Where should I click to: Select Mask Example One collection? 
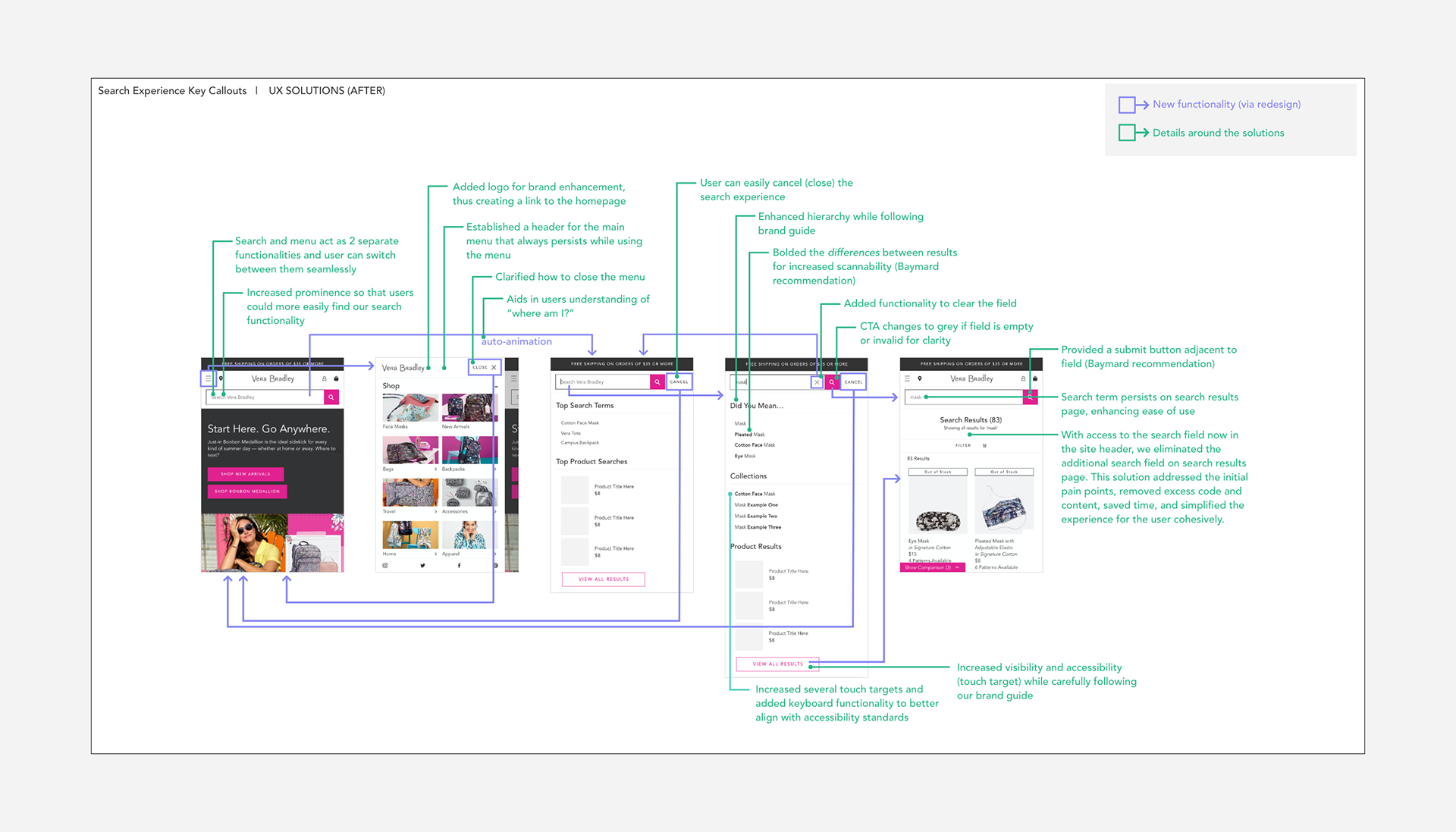coord(756,505)
